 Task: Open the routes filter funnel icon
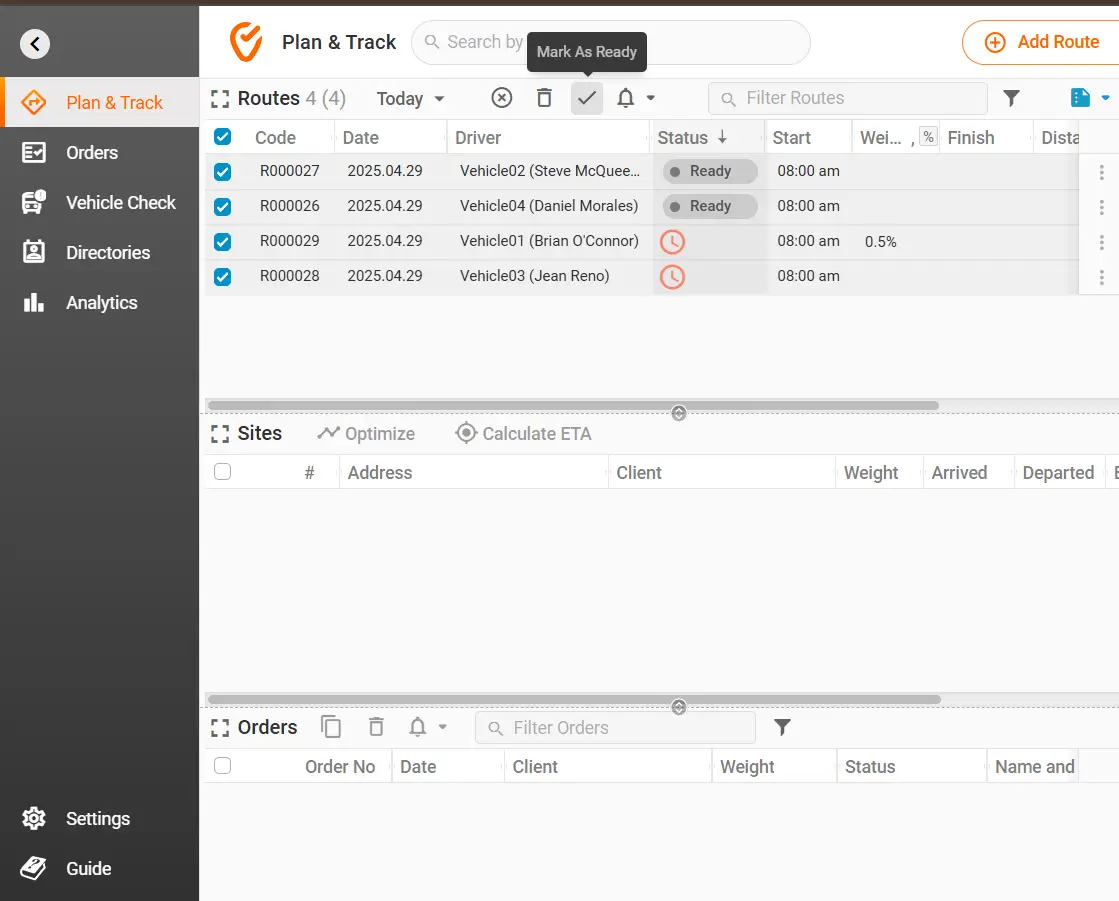[x=1011, y=98]
